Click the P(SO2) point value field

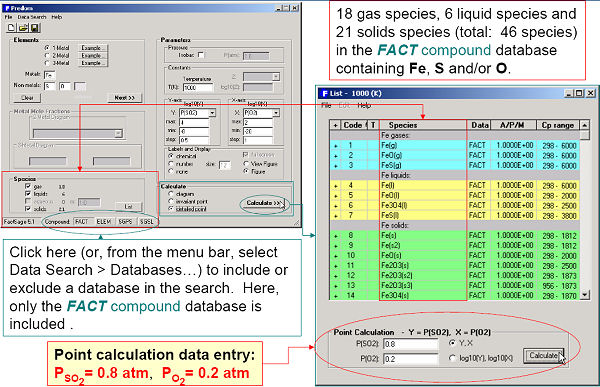410,344
